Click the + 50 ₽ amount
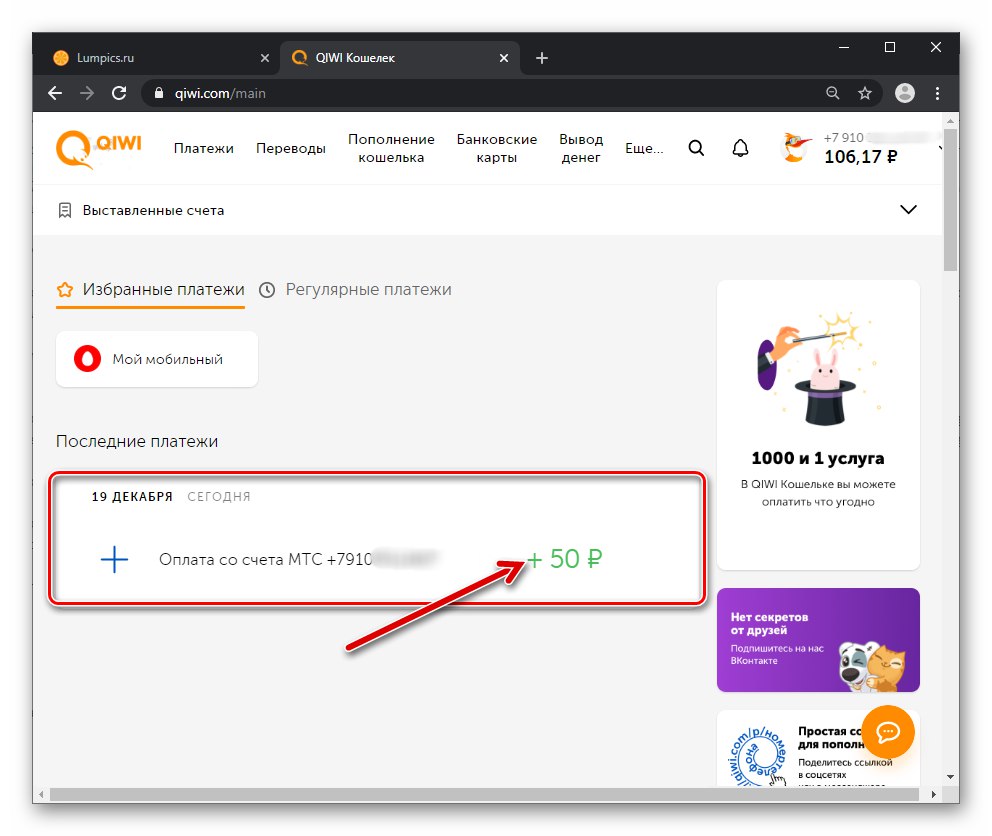 564,559
